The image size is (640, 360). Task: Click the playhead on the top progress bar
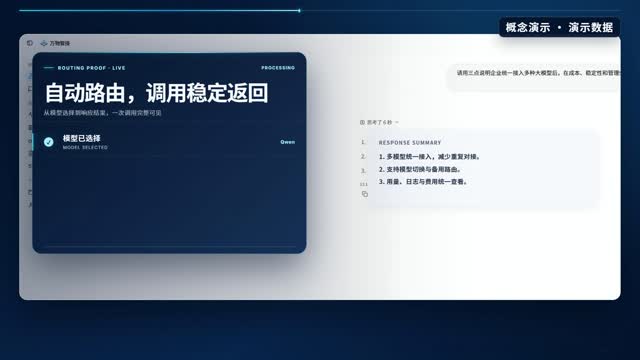[x=299, y=11]
